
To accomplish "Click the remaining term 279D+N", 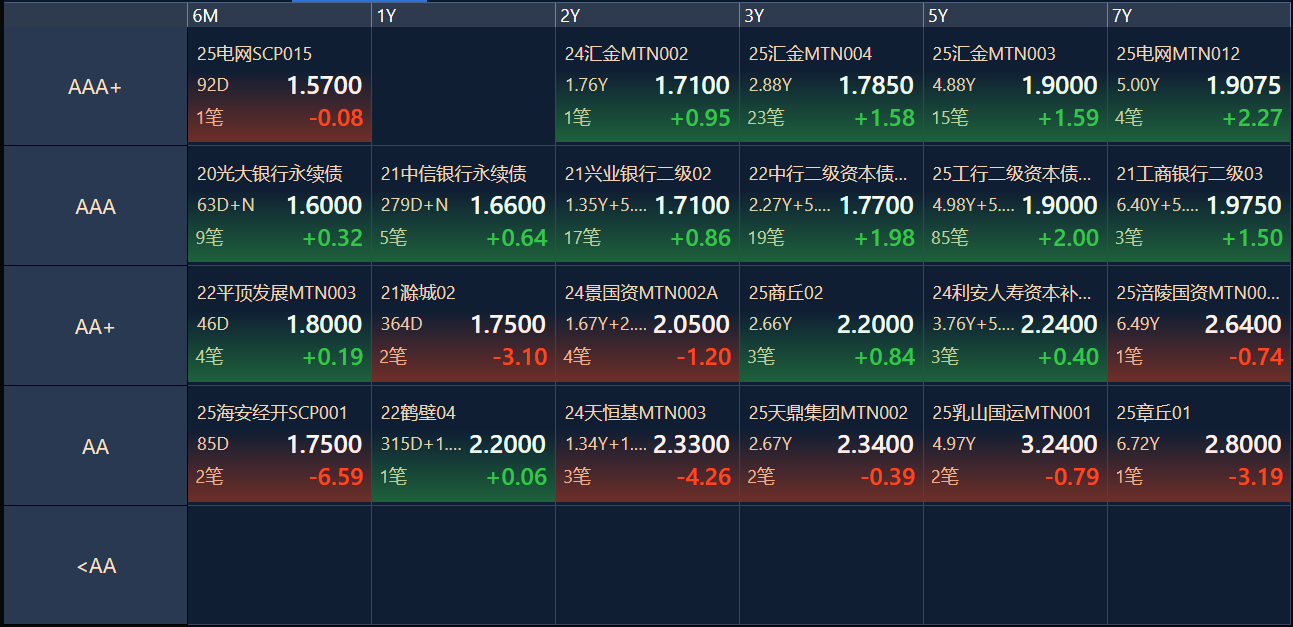I will tap(414, 206).
